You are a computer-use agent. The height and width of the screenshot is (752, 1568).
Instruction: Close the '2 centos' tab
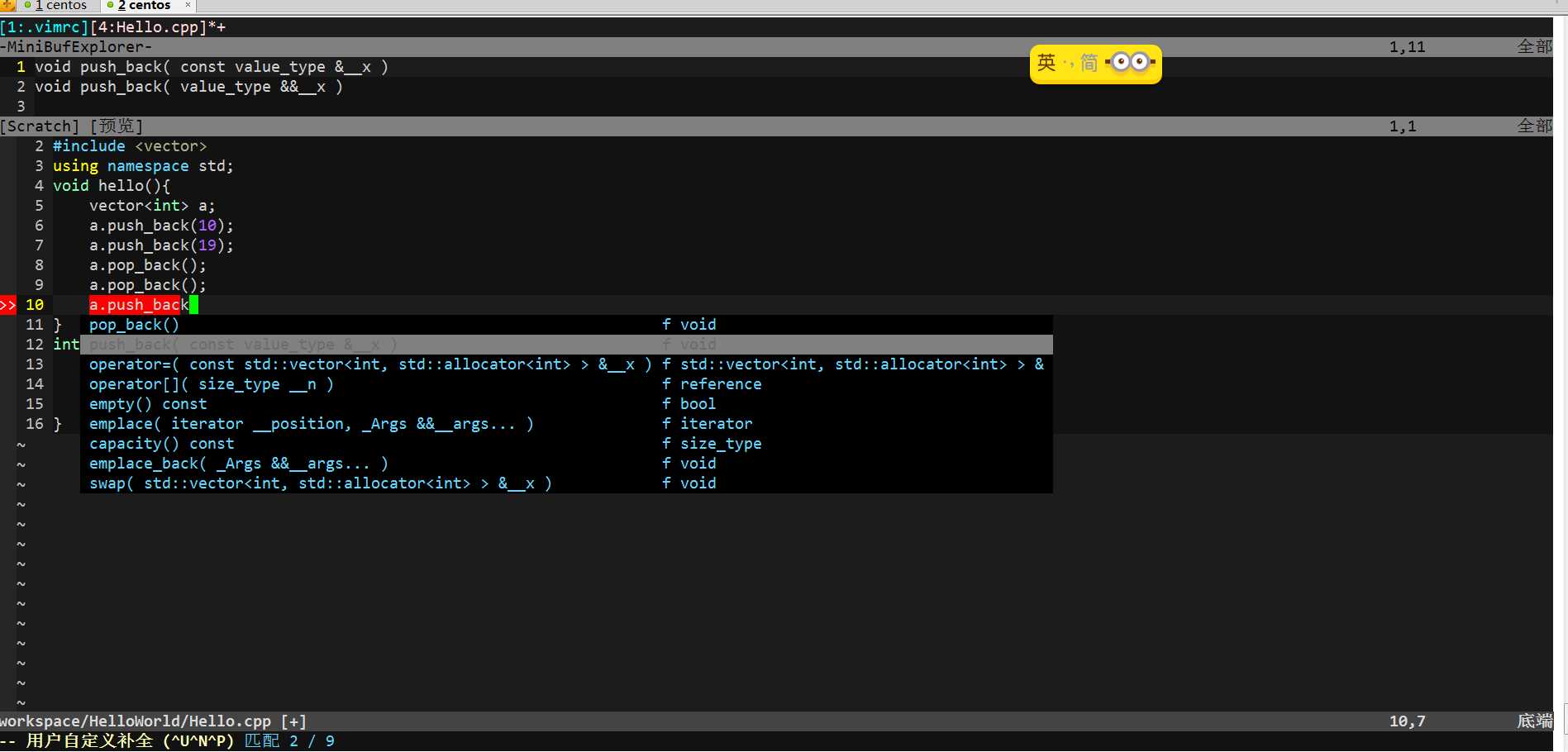pyautogui.click(x=188, y=5)
